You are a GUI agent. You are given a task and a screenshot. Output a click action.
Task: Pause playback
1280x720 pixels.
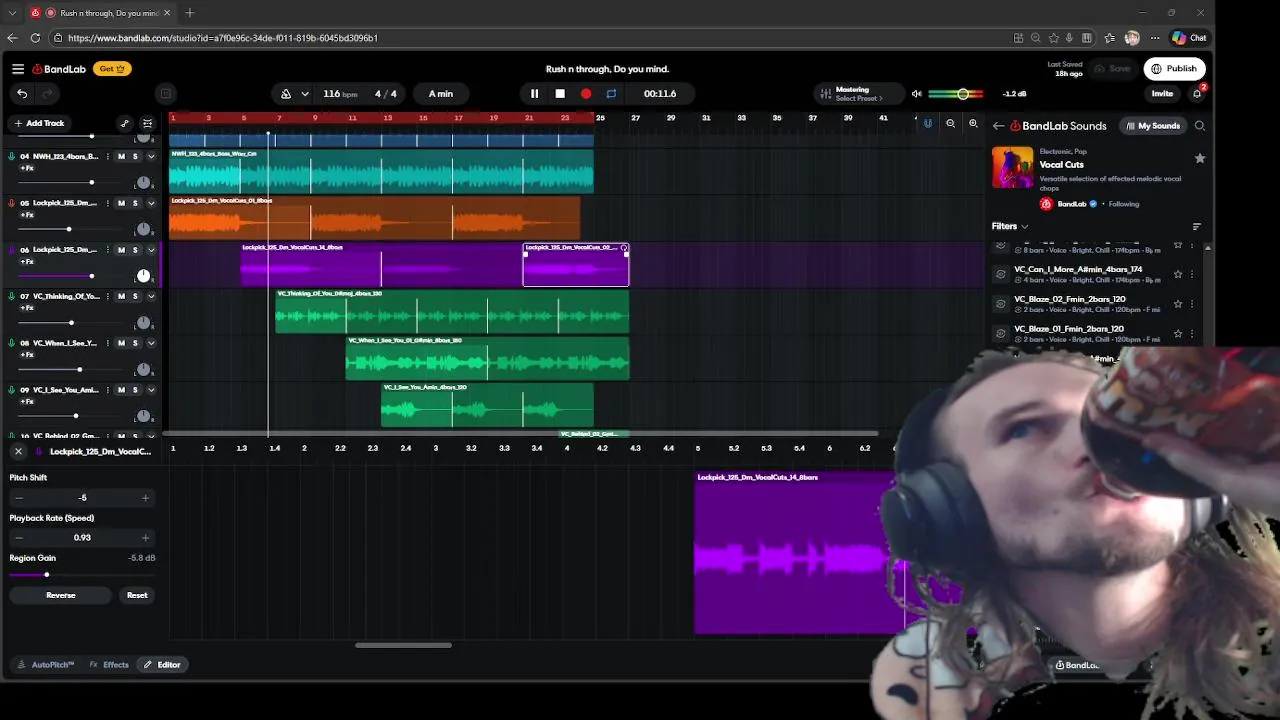[x=534, y=94]
